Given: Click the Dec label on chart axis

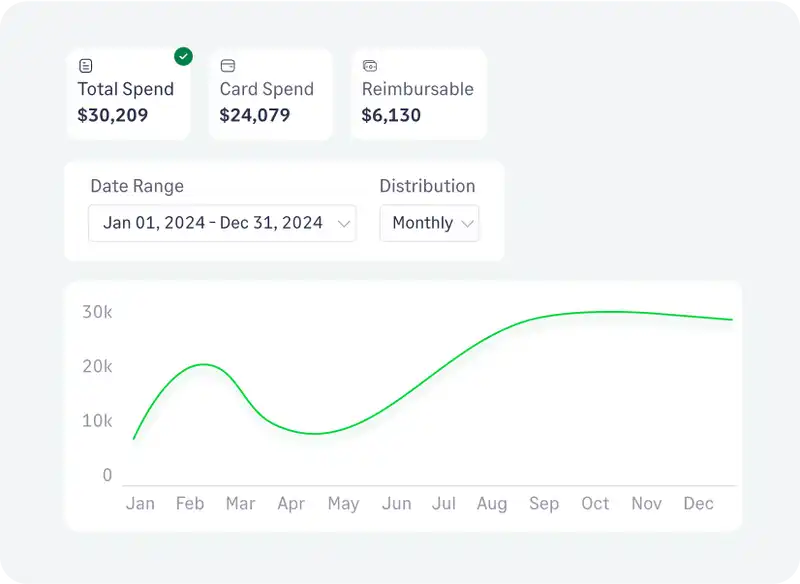Looking at the screenshot, I should tap(698, 503).
